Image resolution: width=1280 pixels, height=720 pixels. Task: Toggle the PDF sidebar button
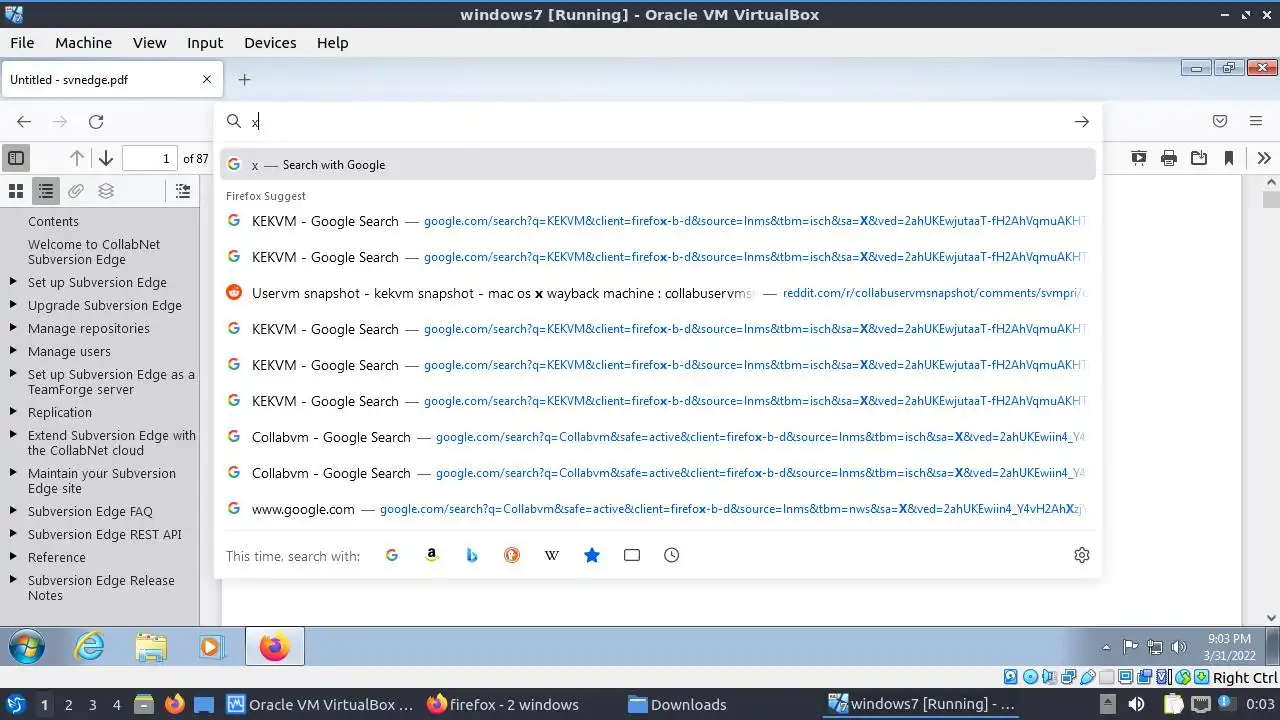(x=16, y=158)
